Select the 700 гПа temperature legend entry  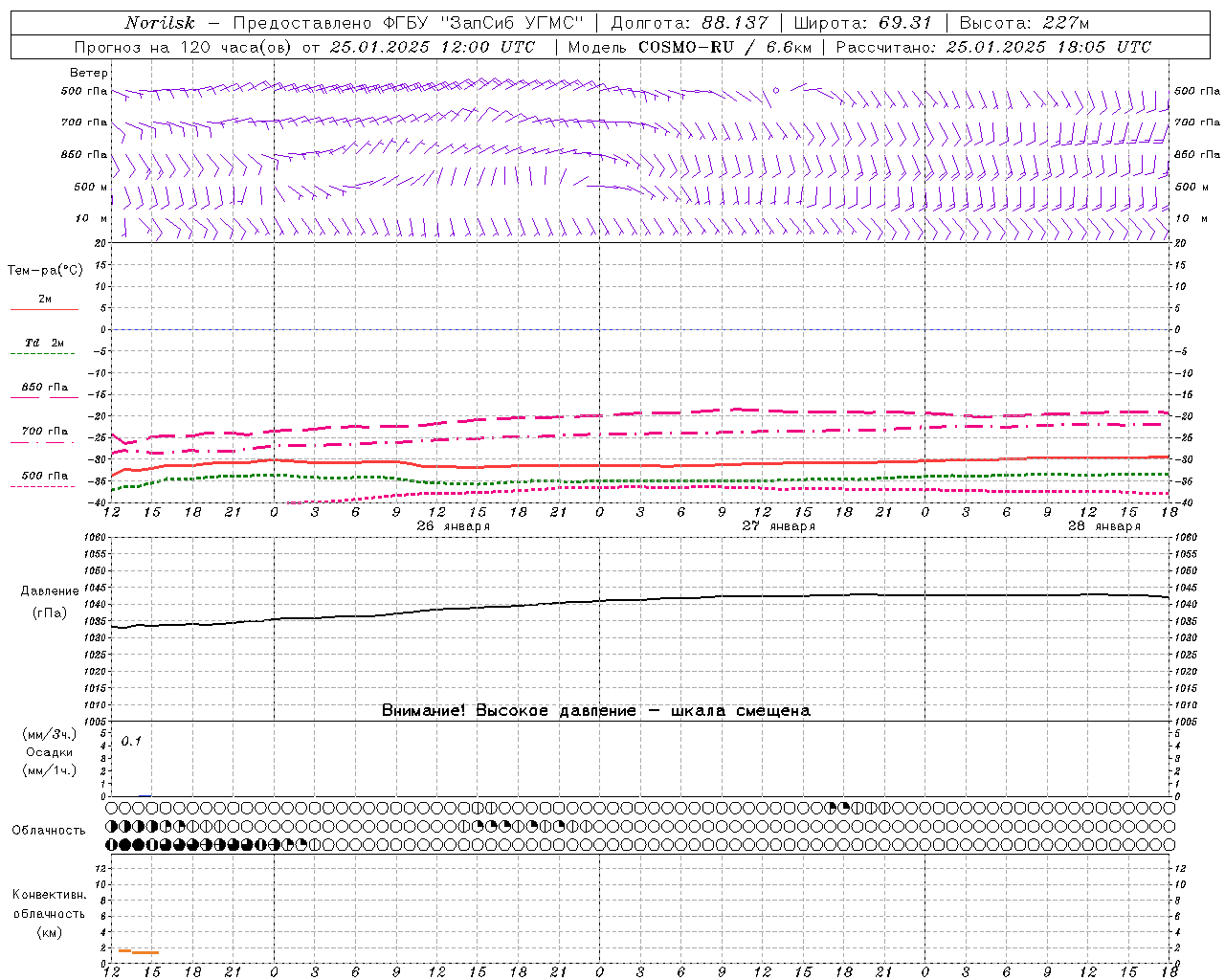click(x=45, y=432)
